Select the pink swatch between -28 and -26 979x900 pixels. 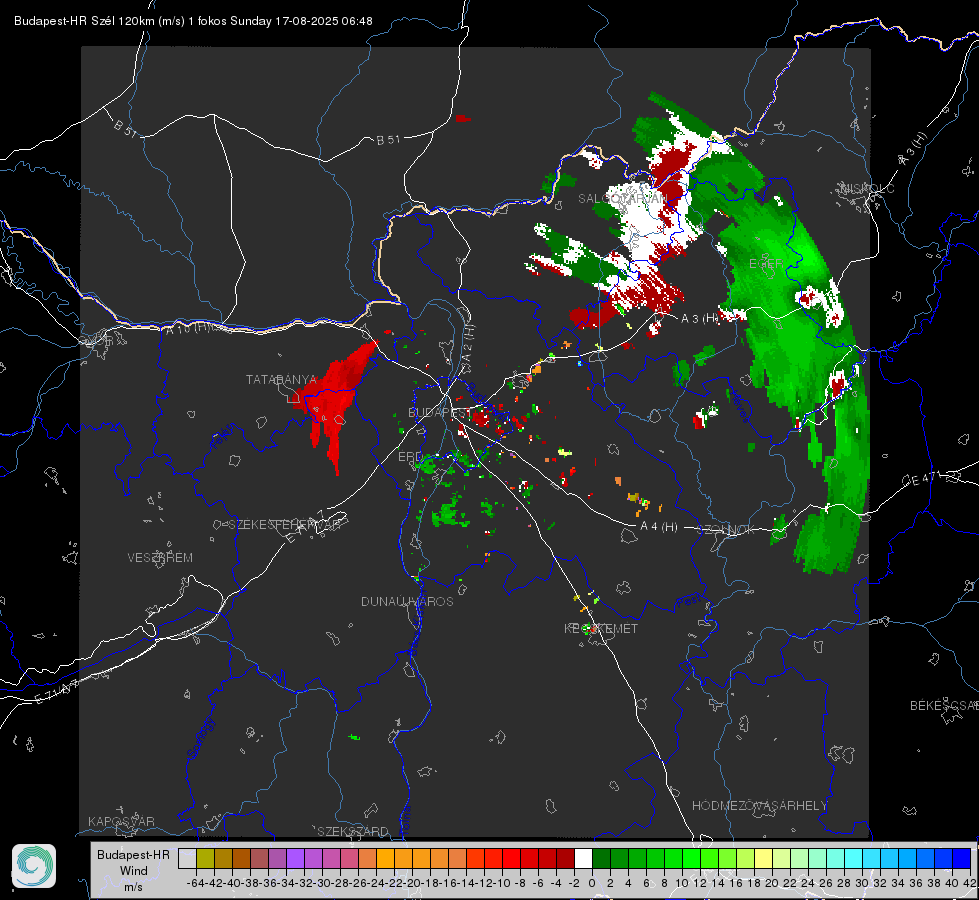pyautogui.click(x=348, y=858)
